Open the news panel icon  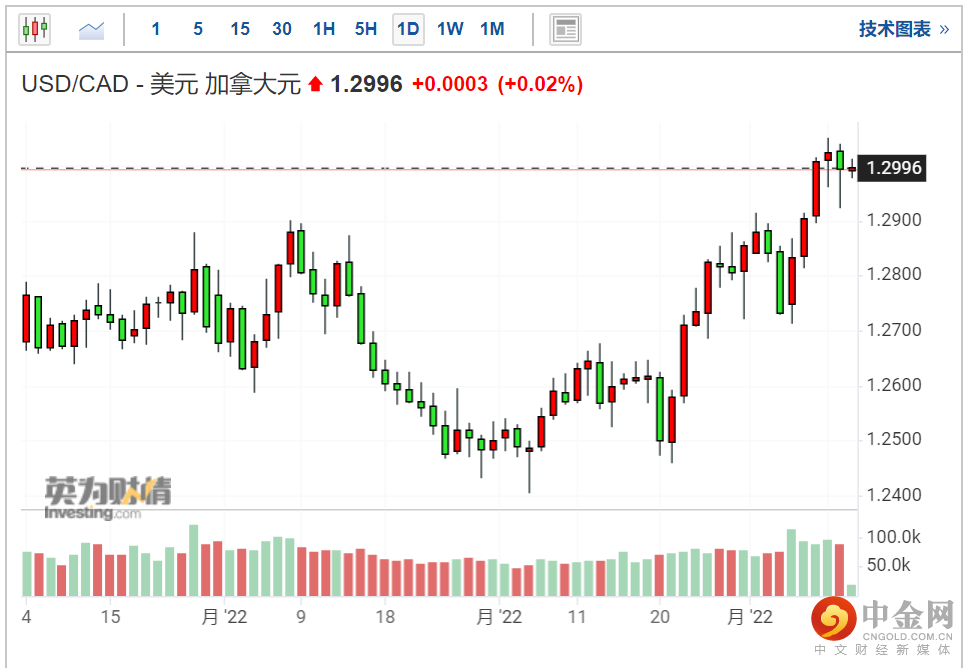click(x=566, y=29)
